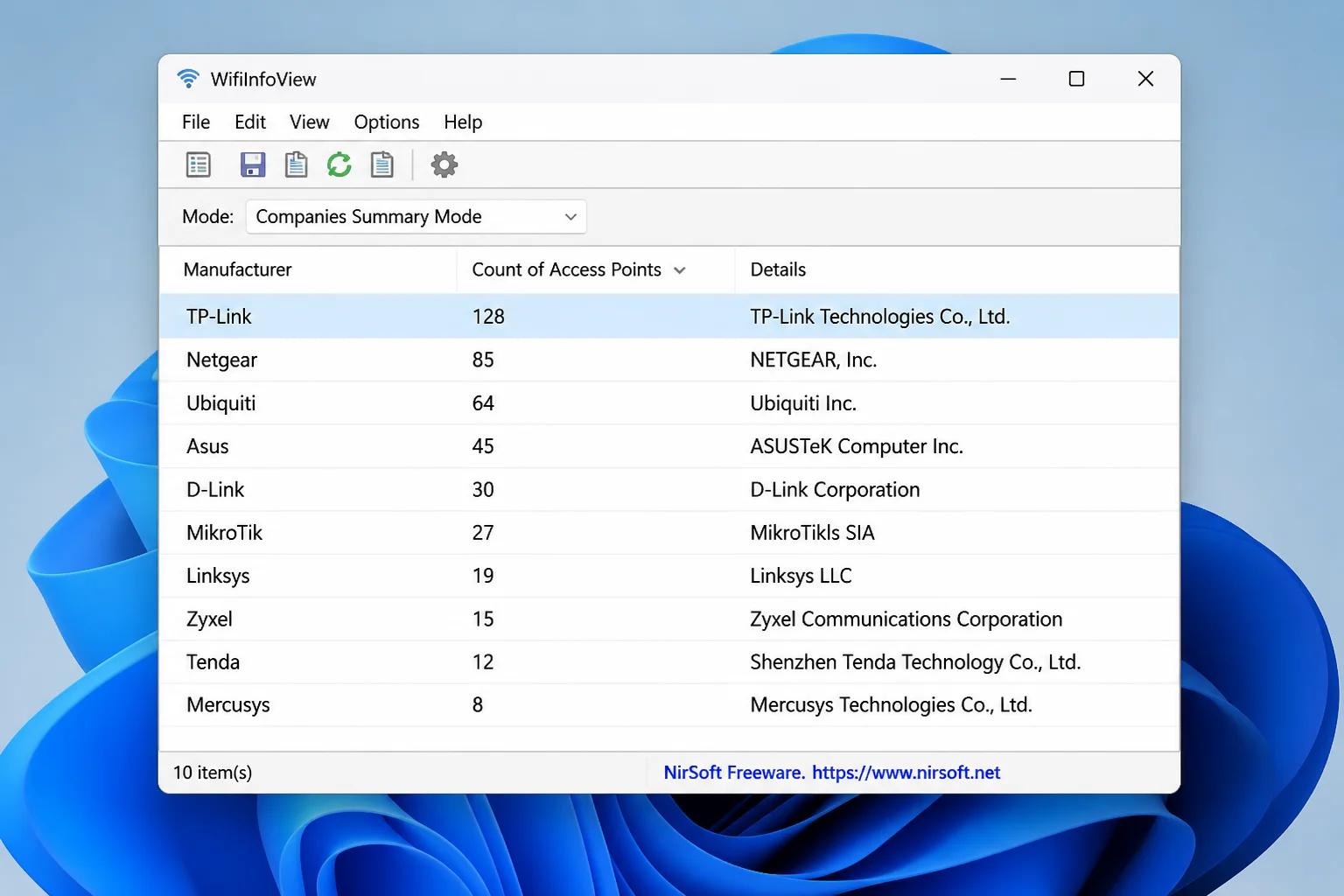Click "Zyxel Communications Corporation" cell
This screenshot has width=1344, height=896.
(906, 619)
